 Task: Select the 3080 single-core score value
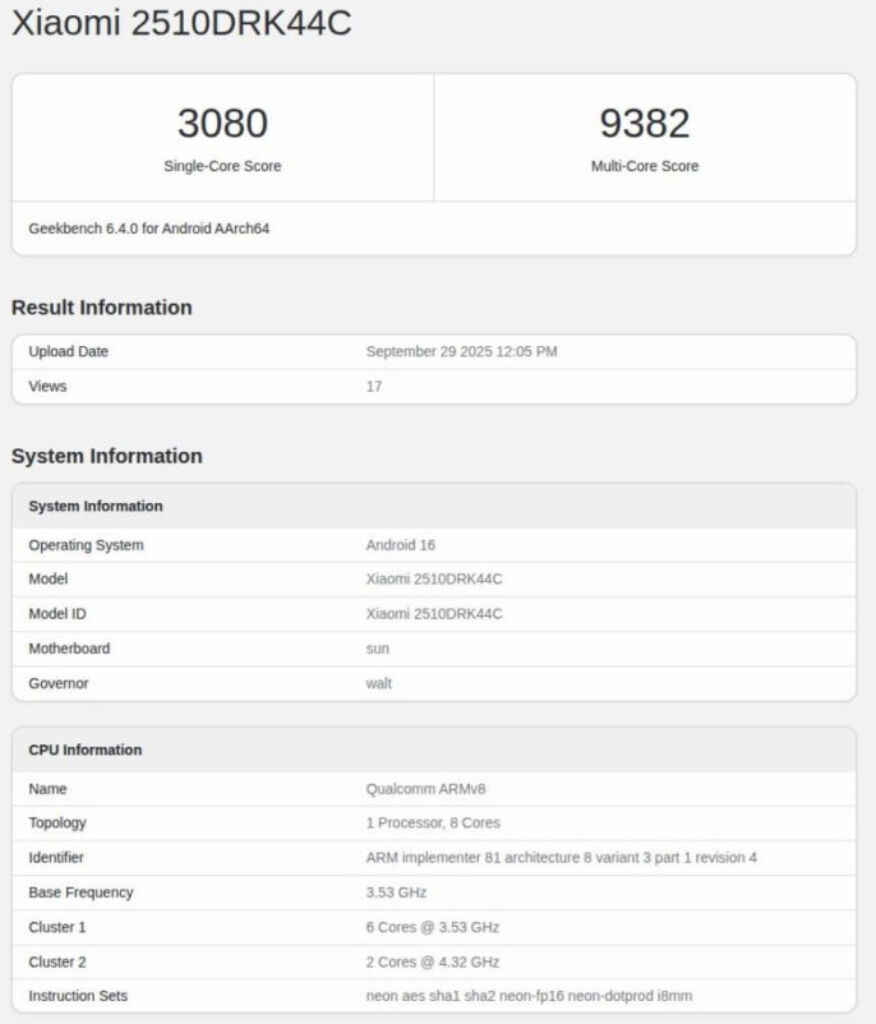click(222, 124)
